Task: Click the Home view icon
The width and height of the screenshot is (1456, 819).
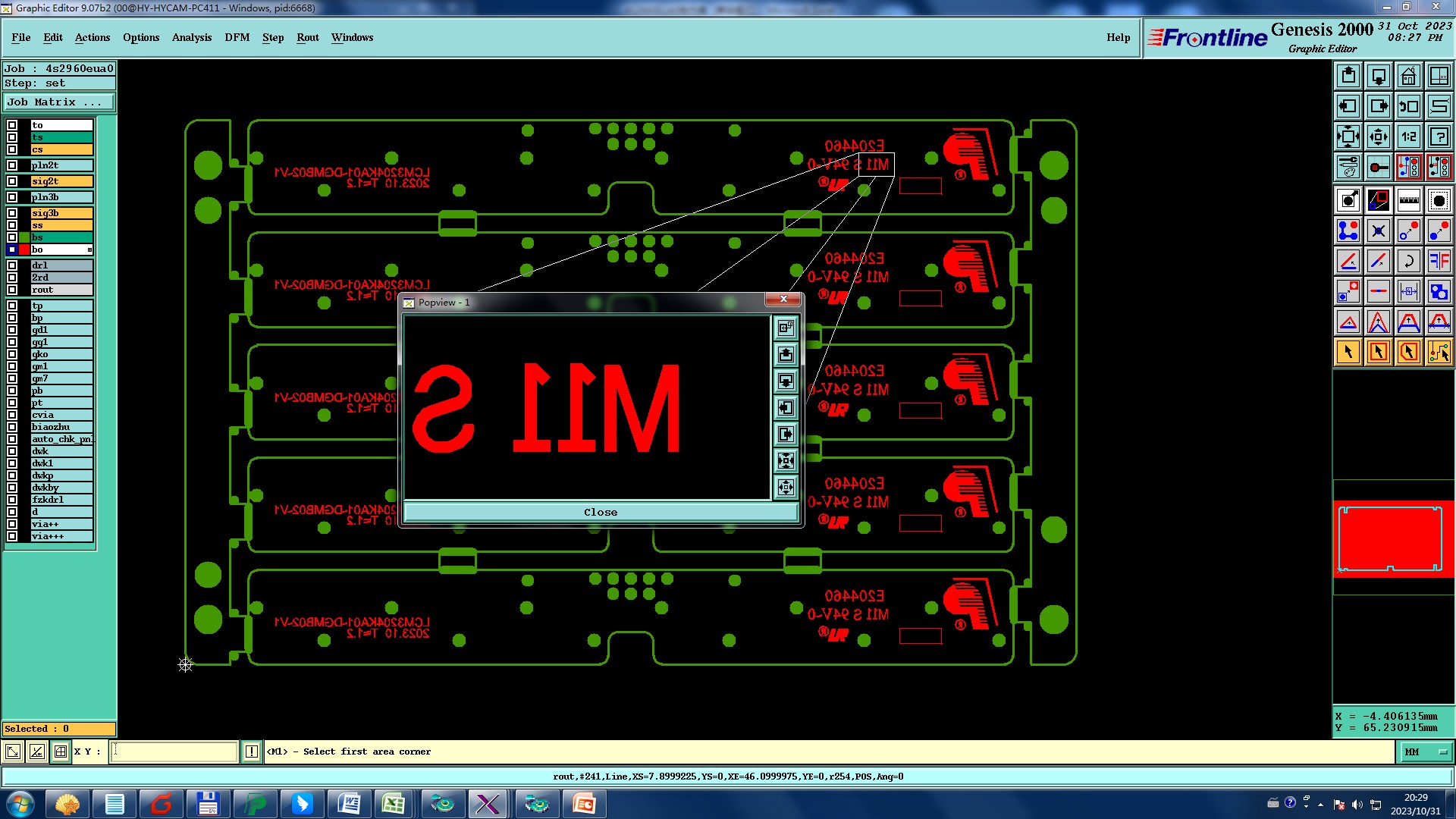Action: pos(1408,76)
